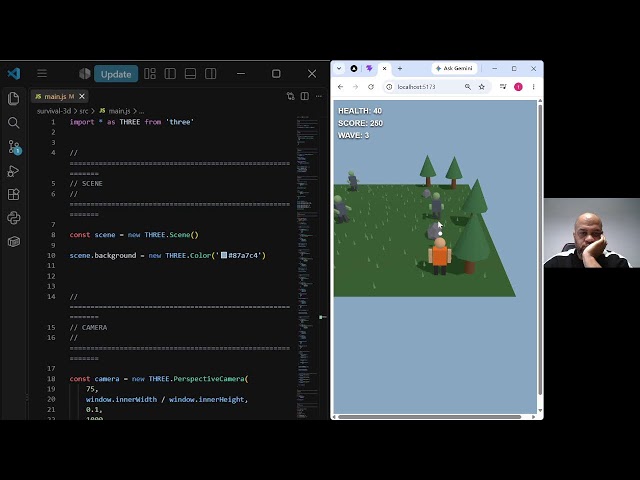Close the active Chrome tab
The image size is (640, 480).
384,69
